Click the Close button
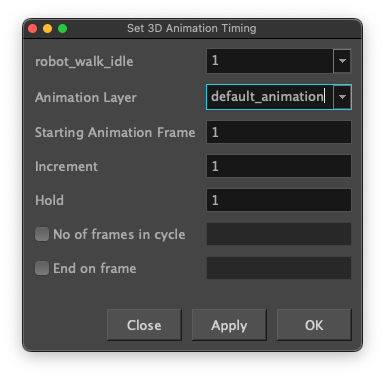385x378 pixels. pyautogui.click(x=144, y=325)
